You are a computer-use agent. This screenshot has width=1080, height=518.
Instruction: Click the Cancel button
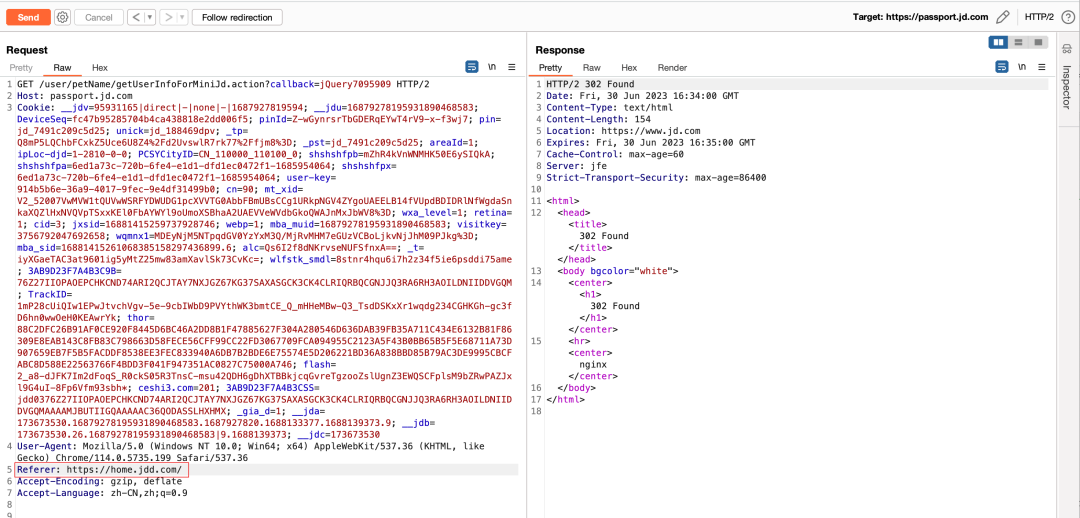[x=98, y=17]
